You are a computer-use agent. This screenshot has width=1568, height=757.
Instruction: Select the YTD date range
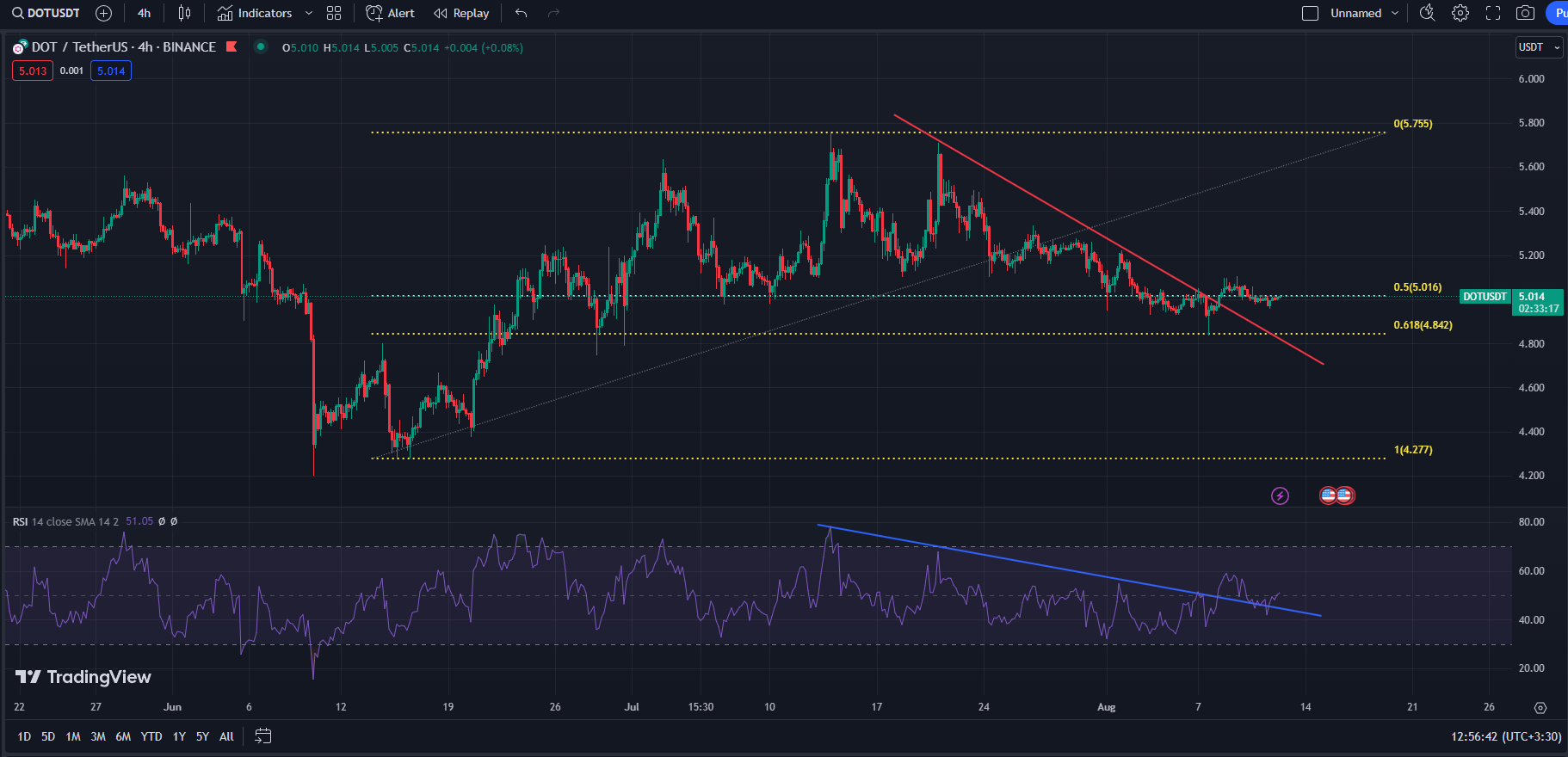151,736
